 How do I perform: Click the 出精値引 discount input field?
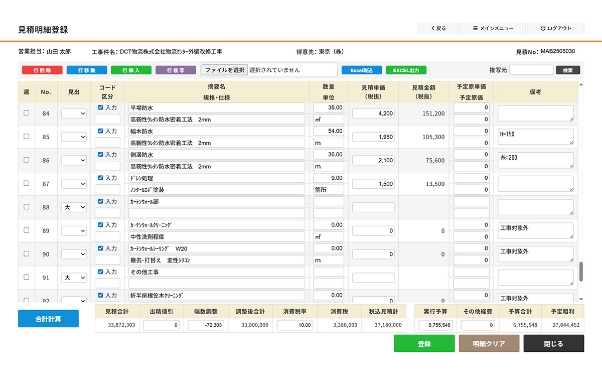click(x=161, y=325)
